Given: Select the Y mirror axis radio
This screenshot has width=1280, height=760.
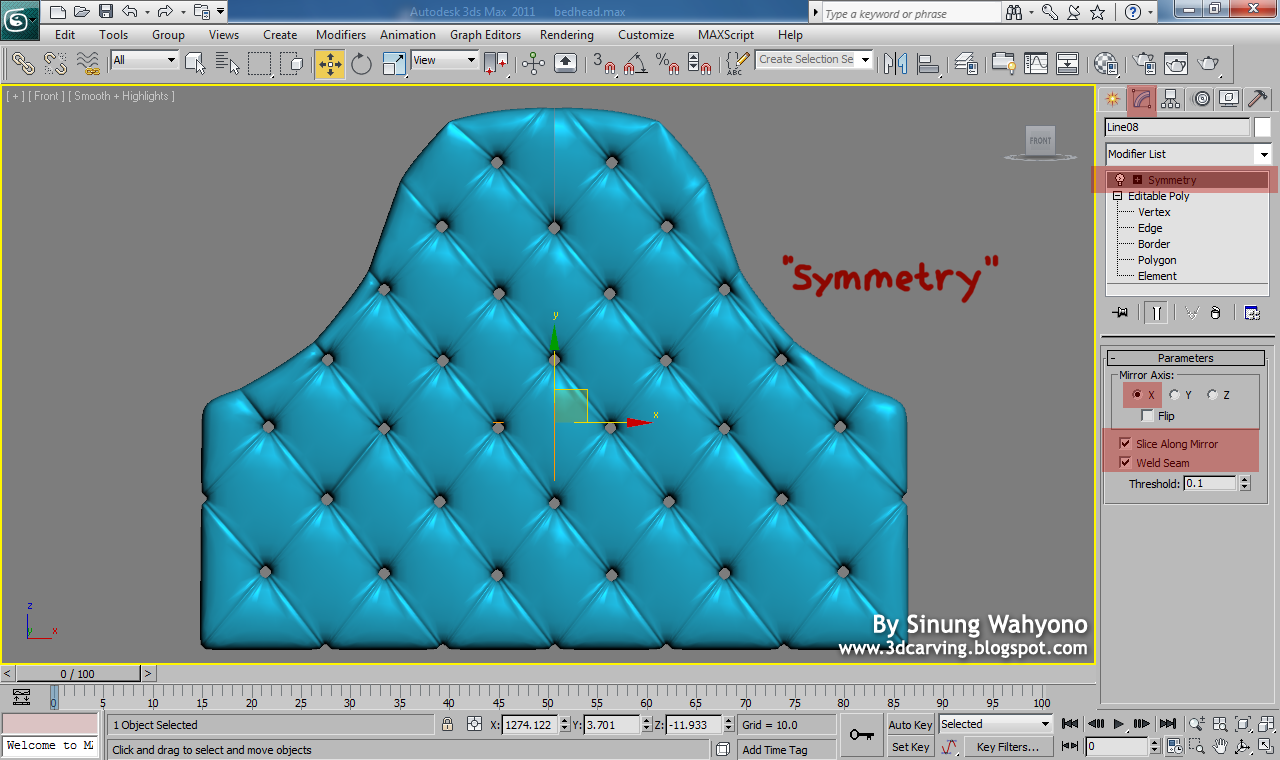Looking at the screenshot, I should [1174, 395].
